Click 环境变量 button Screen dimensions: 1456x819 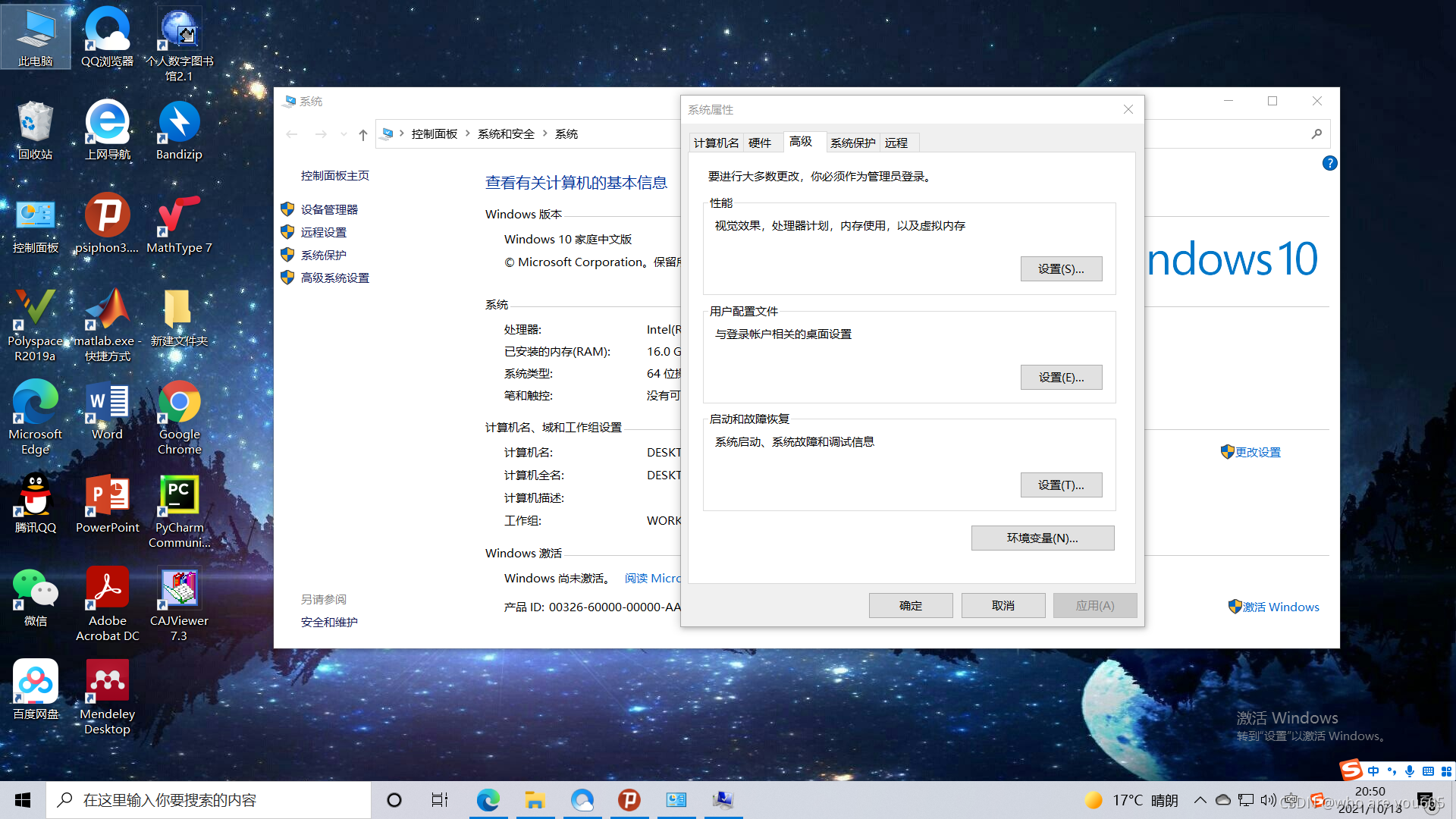pyautogui.click(x=1042, y=537)
